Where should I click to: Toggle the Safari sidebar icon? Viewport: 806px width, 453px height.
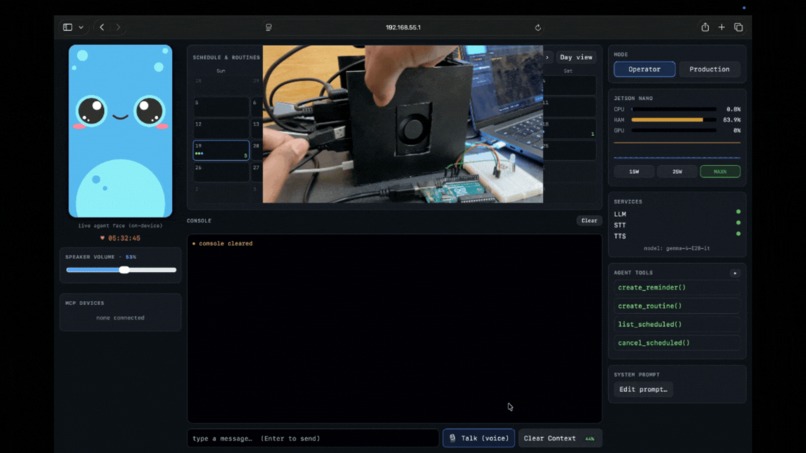coord(67,27)
